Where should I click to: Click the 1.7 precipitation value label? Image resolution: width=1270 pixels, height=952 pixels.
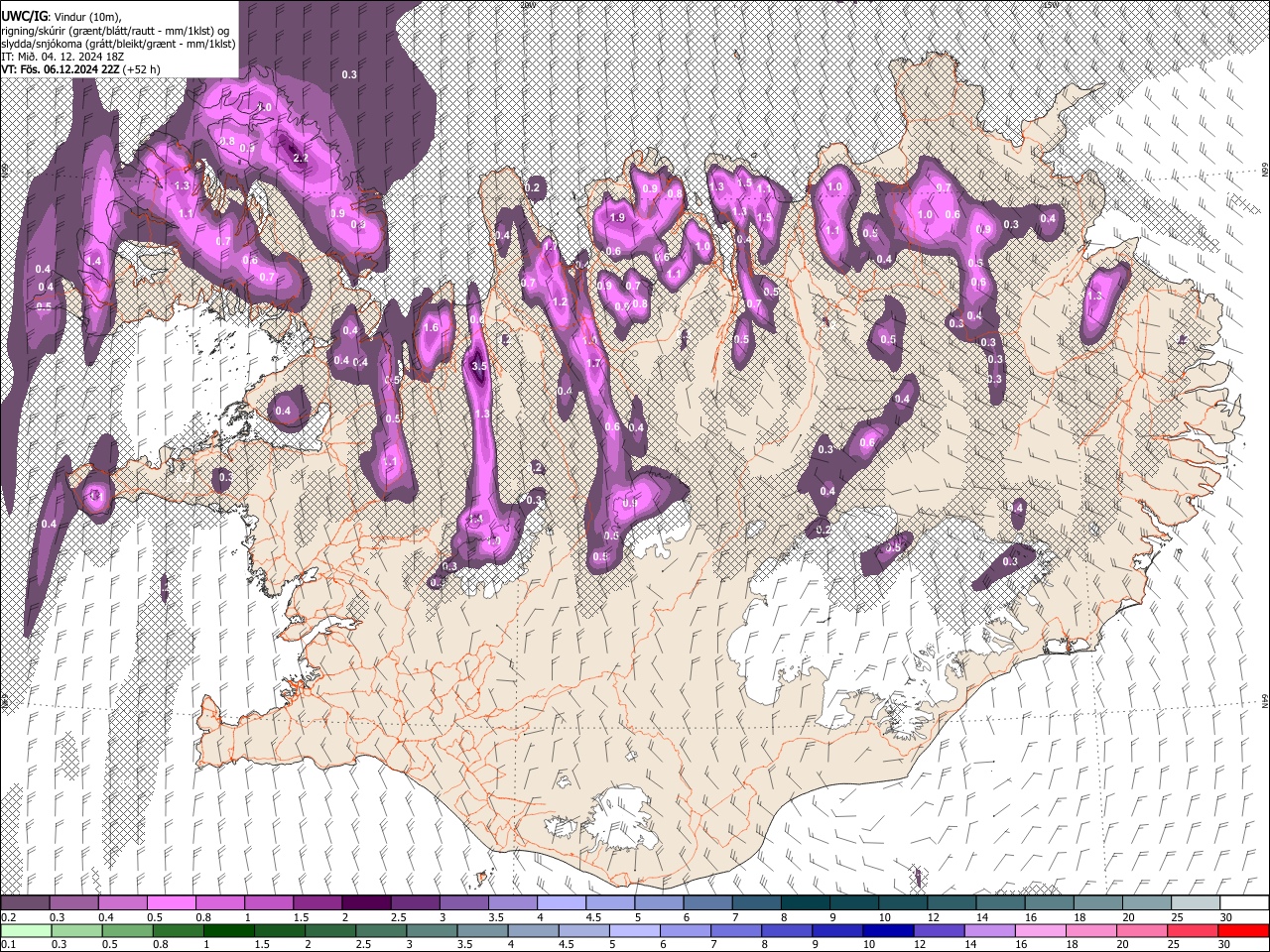pos(594,364)
